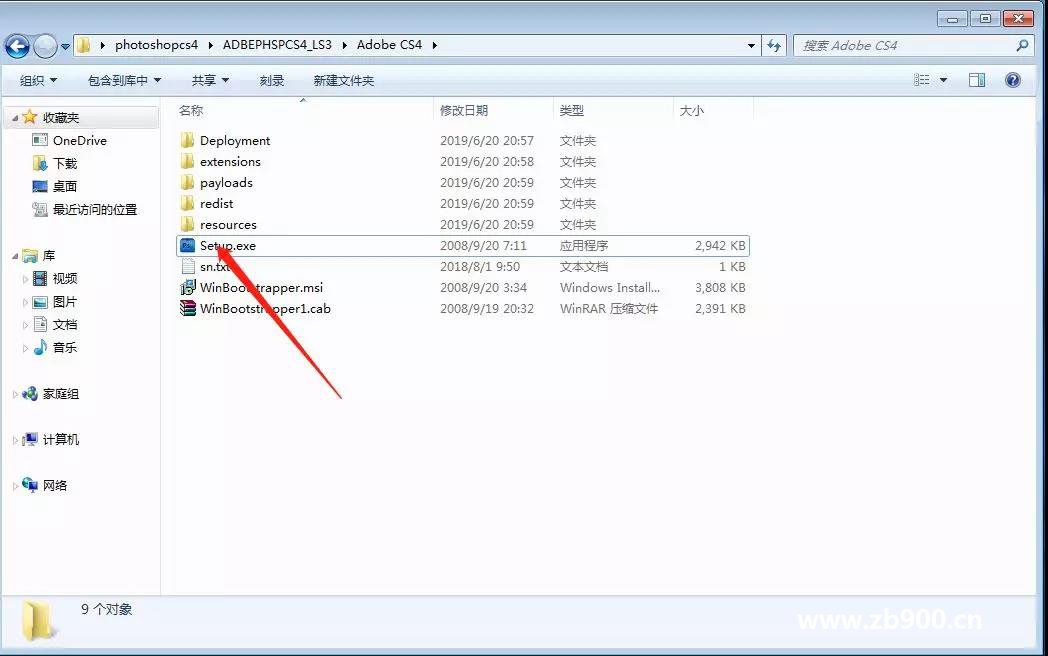Click the help question mark icon
Viewport: 1048px width, 656px height.
[x=1012, y=80]
